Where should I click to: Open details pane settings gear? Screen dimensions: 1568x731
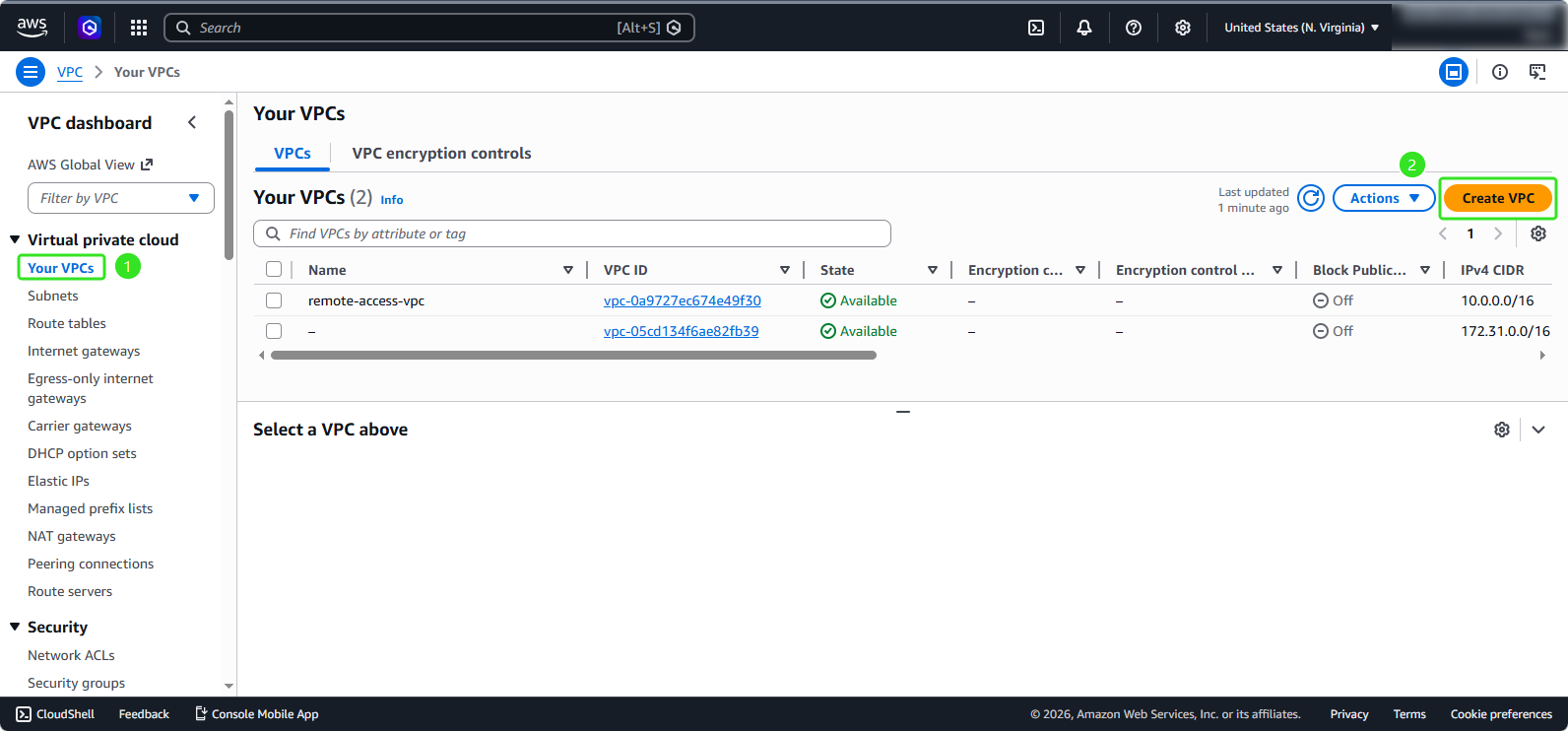[1502, 430]
